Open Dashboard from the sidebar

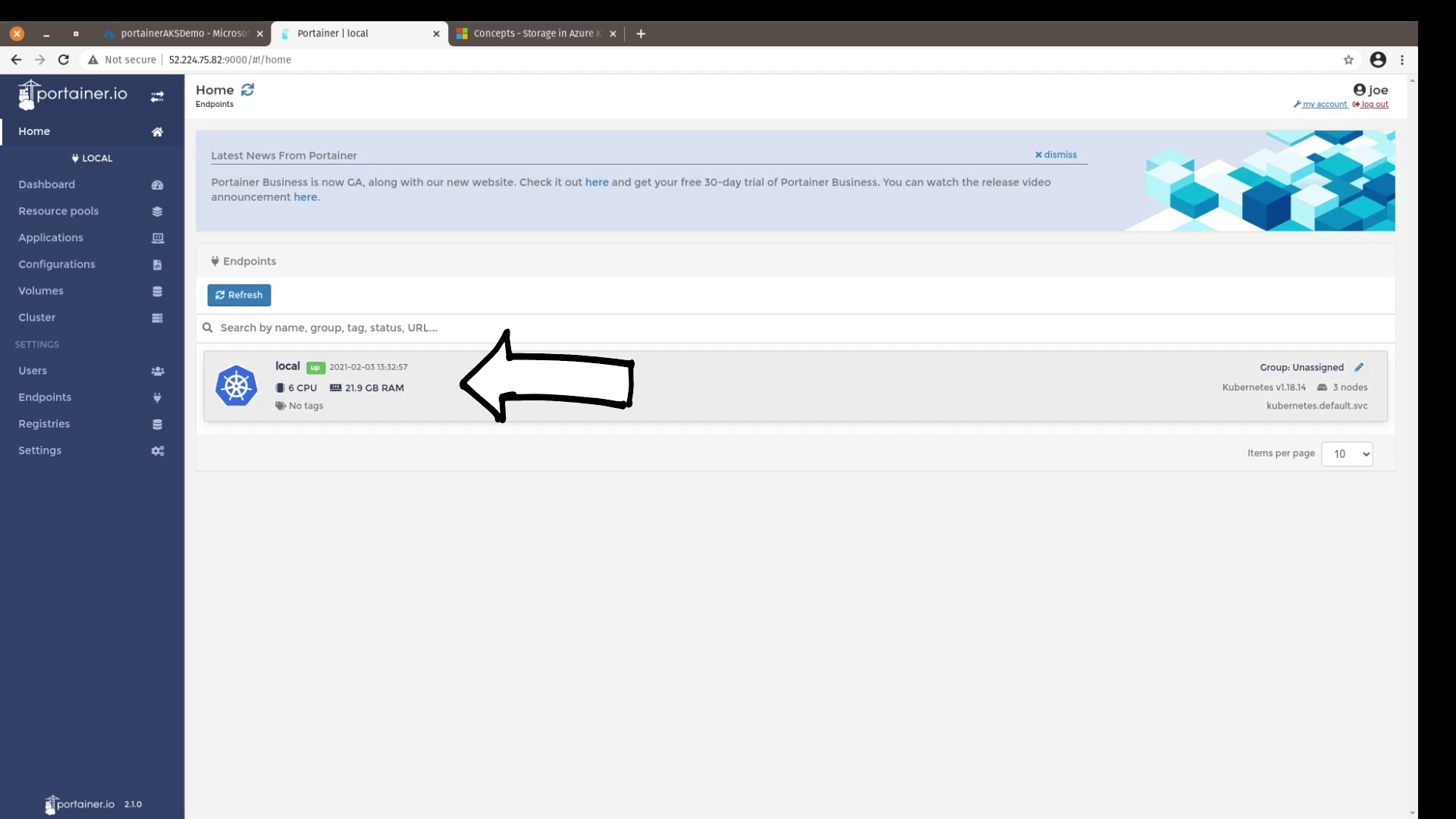(x=47, y=184)
